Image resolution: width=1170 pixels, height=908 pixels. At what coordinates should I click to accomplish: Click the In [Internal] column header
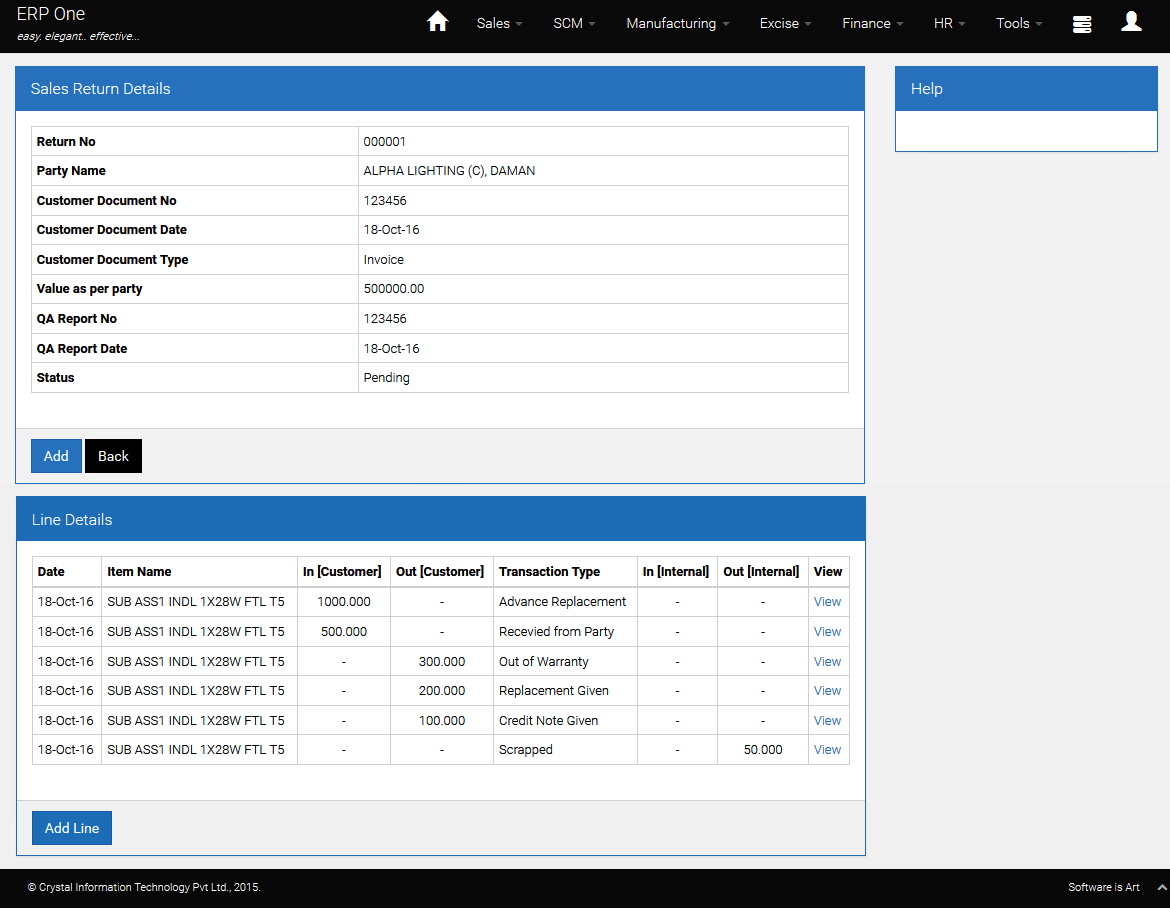[676, 572]
